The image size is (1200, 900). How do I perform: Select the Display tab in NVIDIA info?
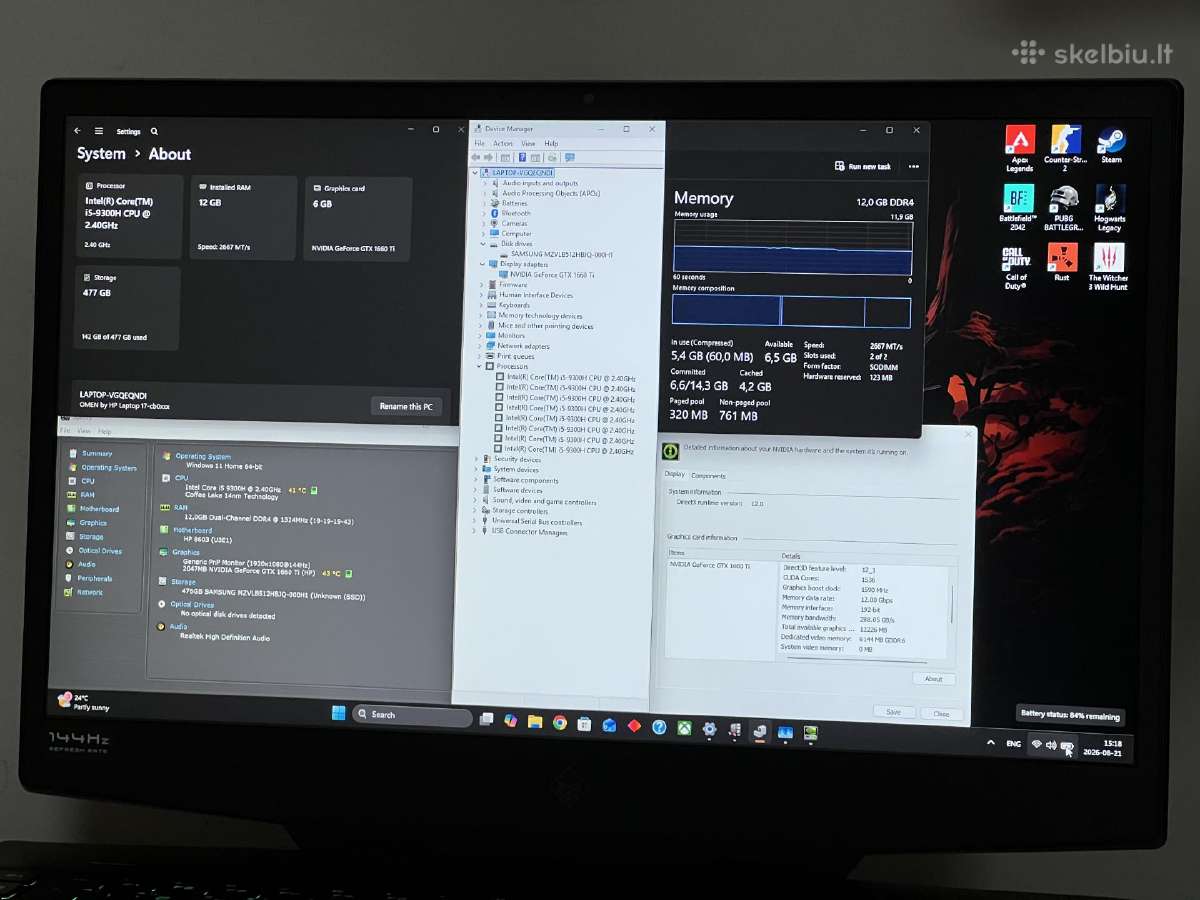pos(675,474)
